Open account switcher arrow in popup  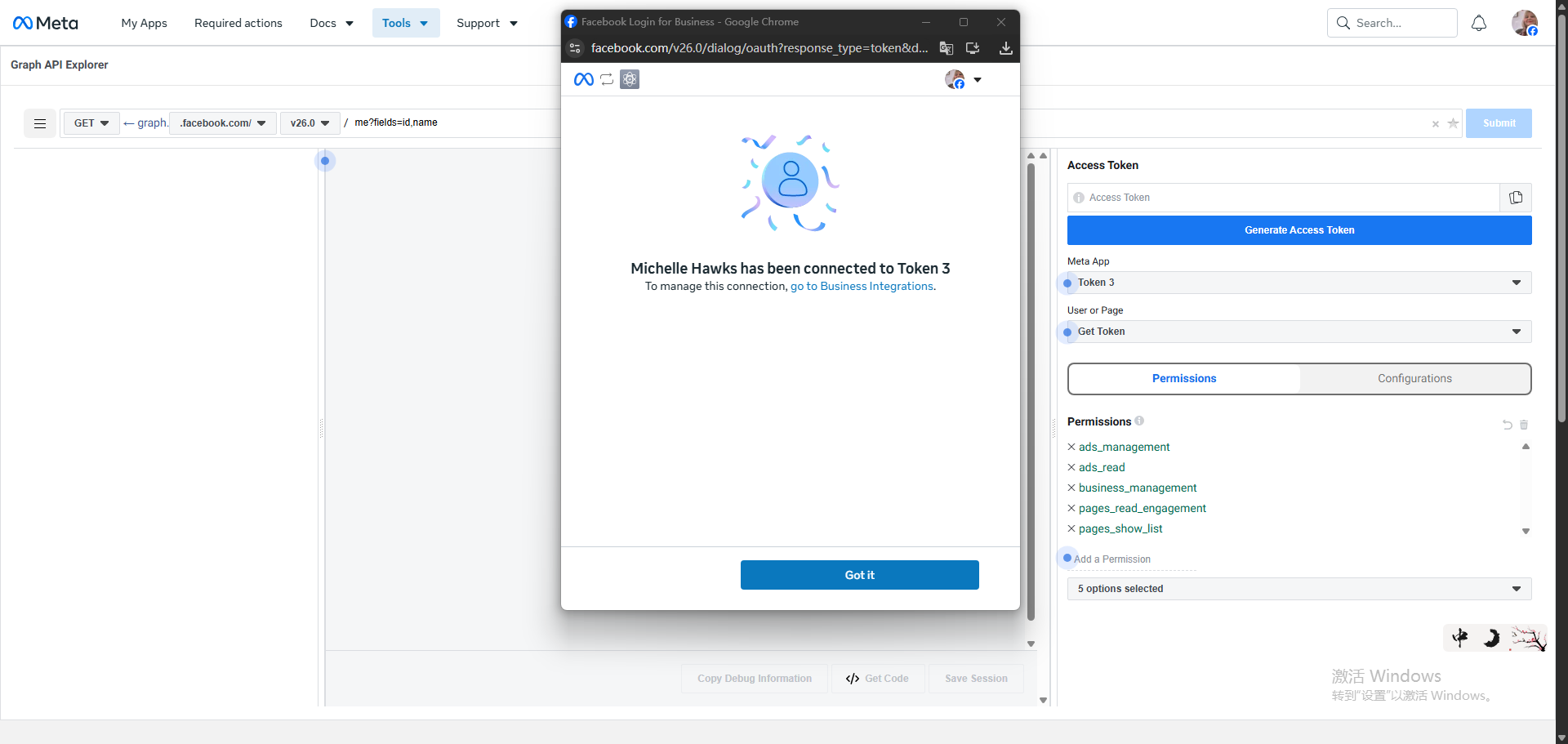(x=978, y=80)
